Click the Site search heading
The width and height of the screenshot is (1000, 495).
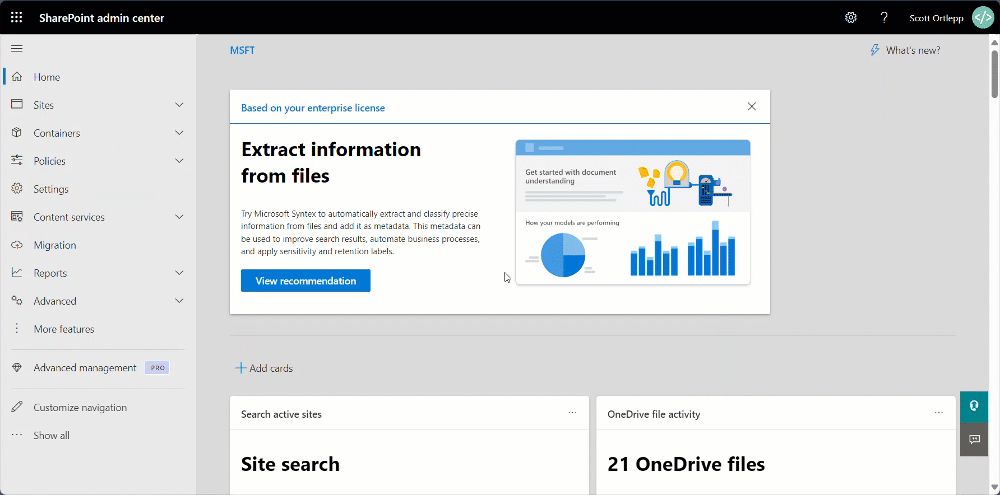pyautogui.click(x=290, y=464)
